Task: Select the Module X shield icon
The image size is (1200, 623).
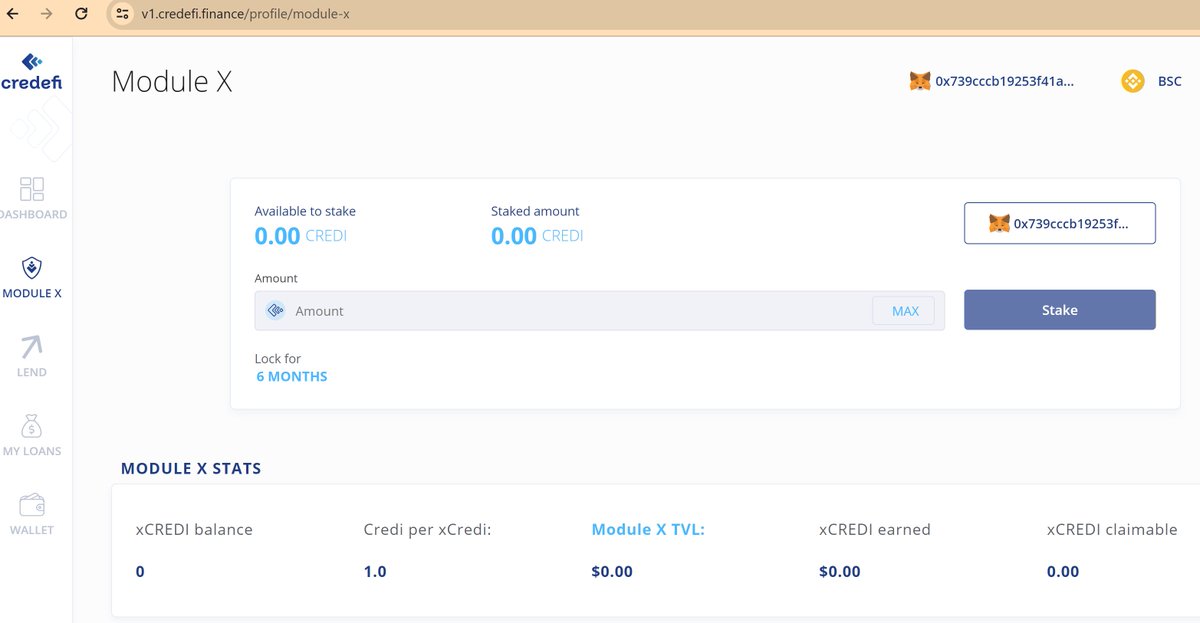Action: pos(32,268)
